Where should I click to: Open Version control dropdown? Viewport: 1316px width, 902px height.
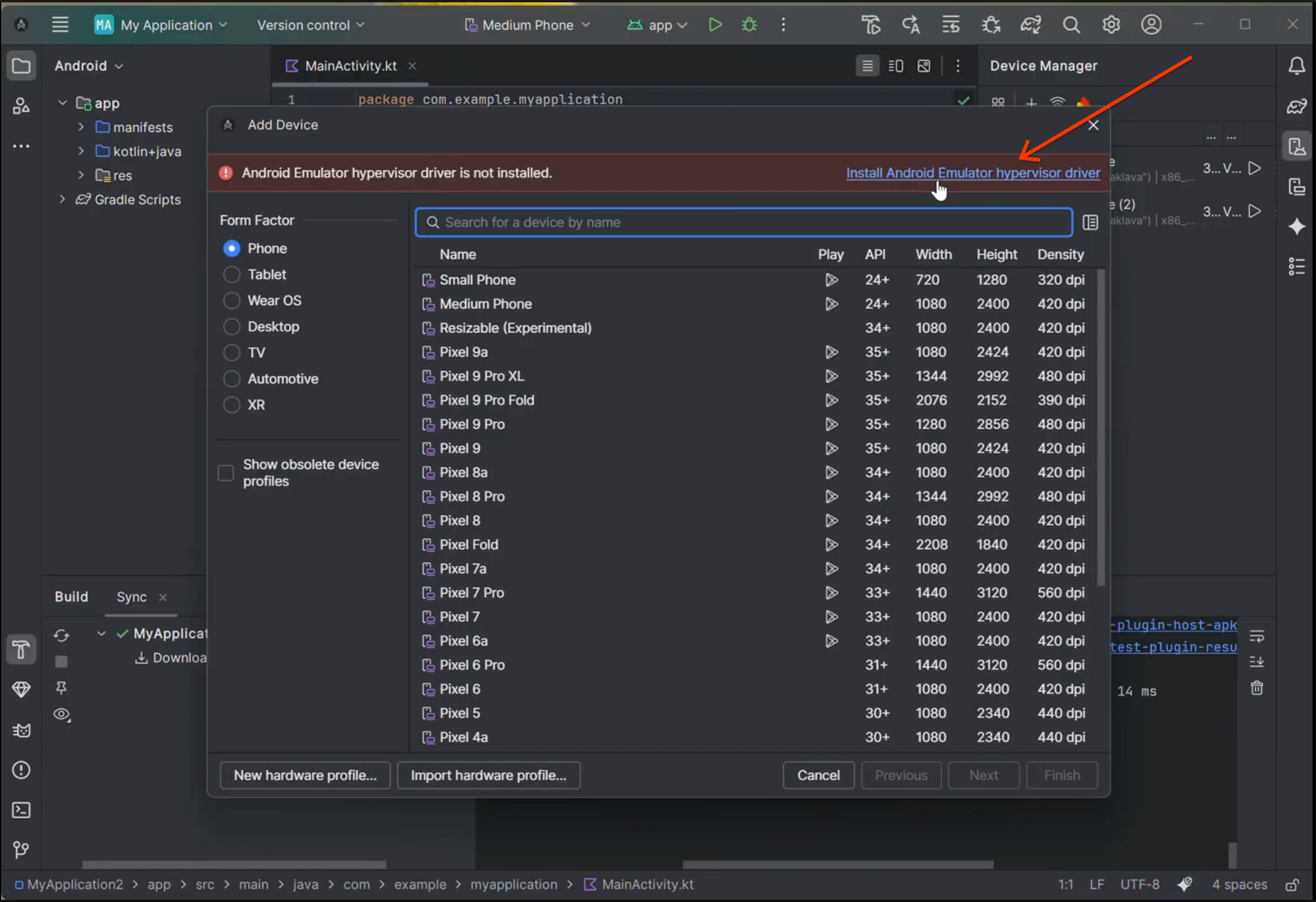pos(311,25)
